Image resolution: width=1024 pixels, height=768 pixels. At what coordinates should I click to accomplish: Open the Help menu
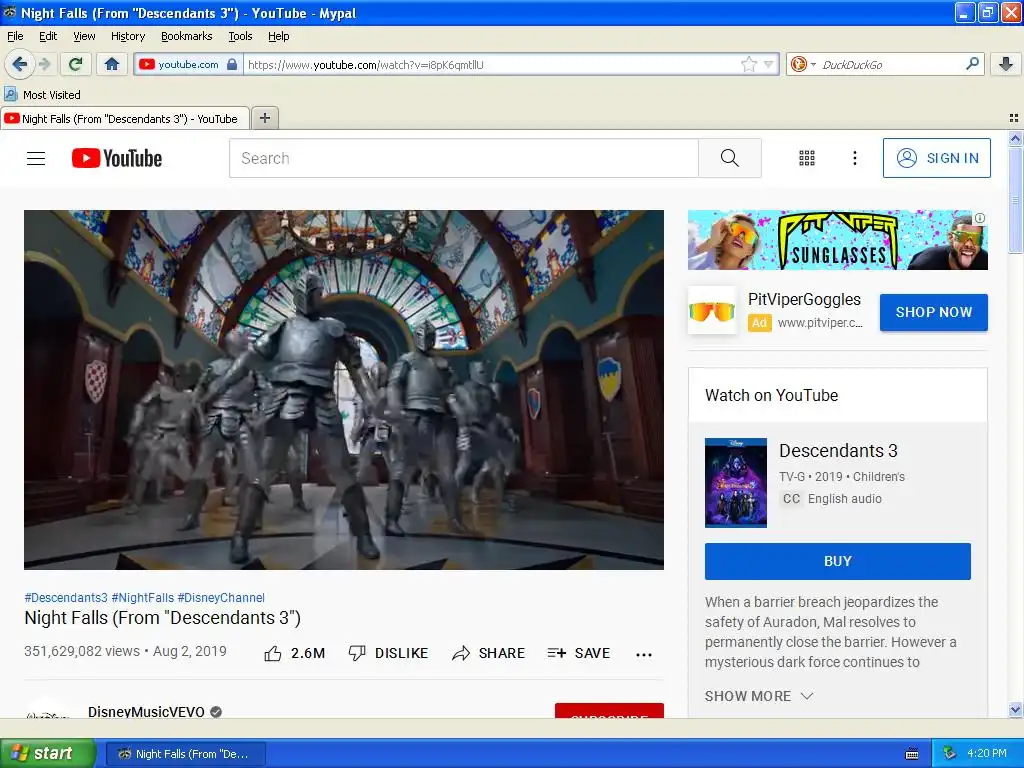(x=278, y=36)
